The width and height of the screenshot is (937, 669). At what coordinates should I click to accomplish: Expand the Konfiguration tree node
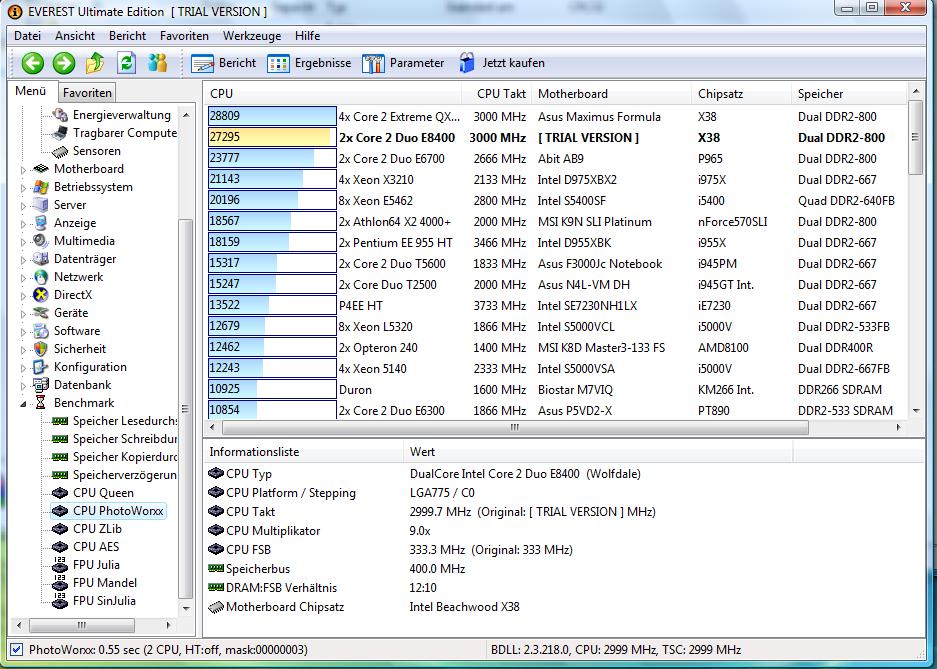(23, 368)
